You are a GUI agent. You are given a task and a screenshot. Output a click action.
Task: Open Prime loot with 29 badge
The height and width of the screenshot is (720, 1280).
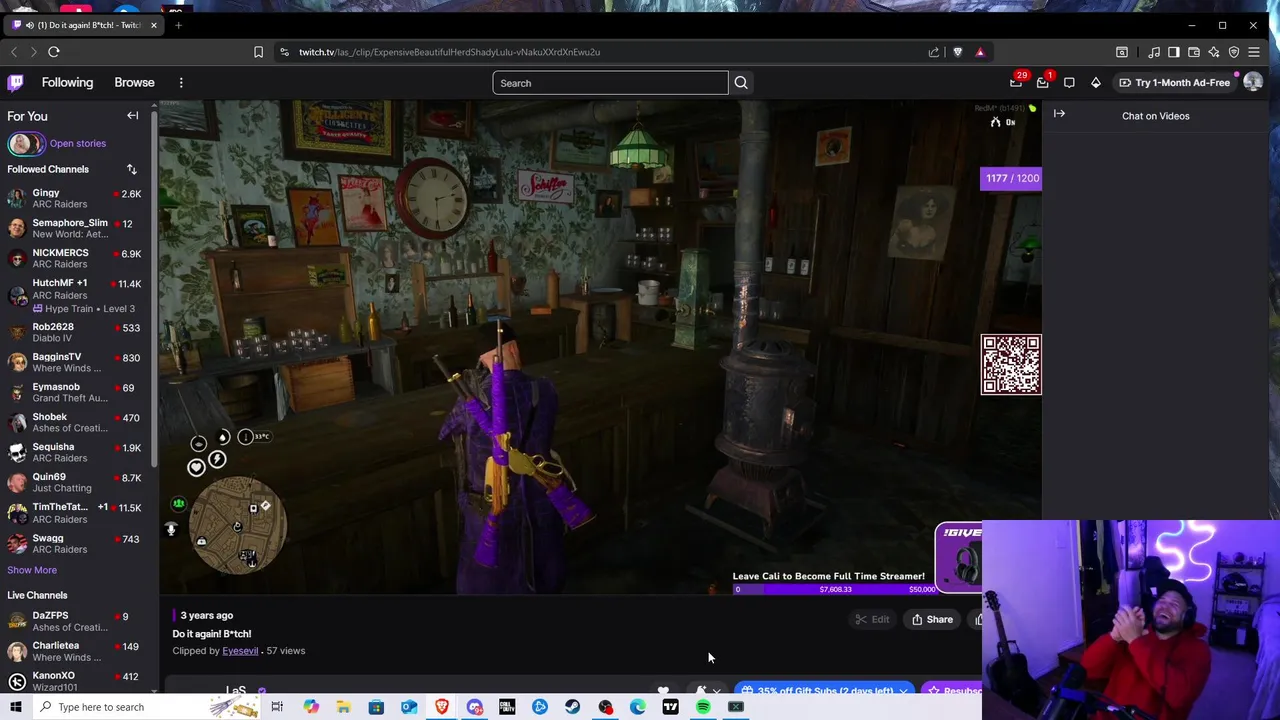(x=1016, y=83)
